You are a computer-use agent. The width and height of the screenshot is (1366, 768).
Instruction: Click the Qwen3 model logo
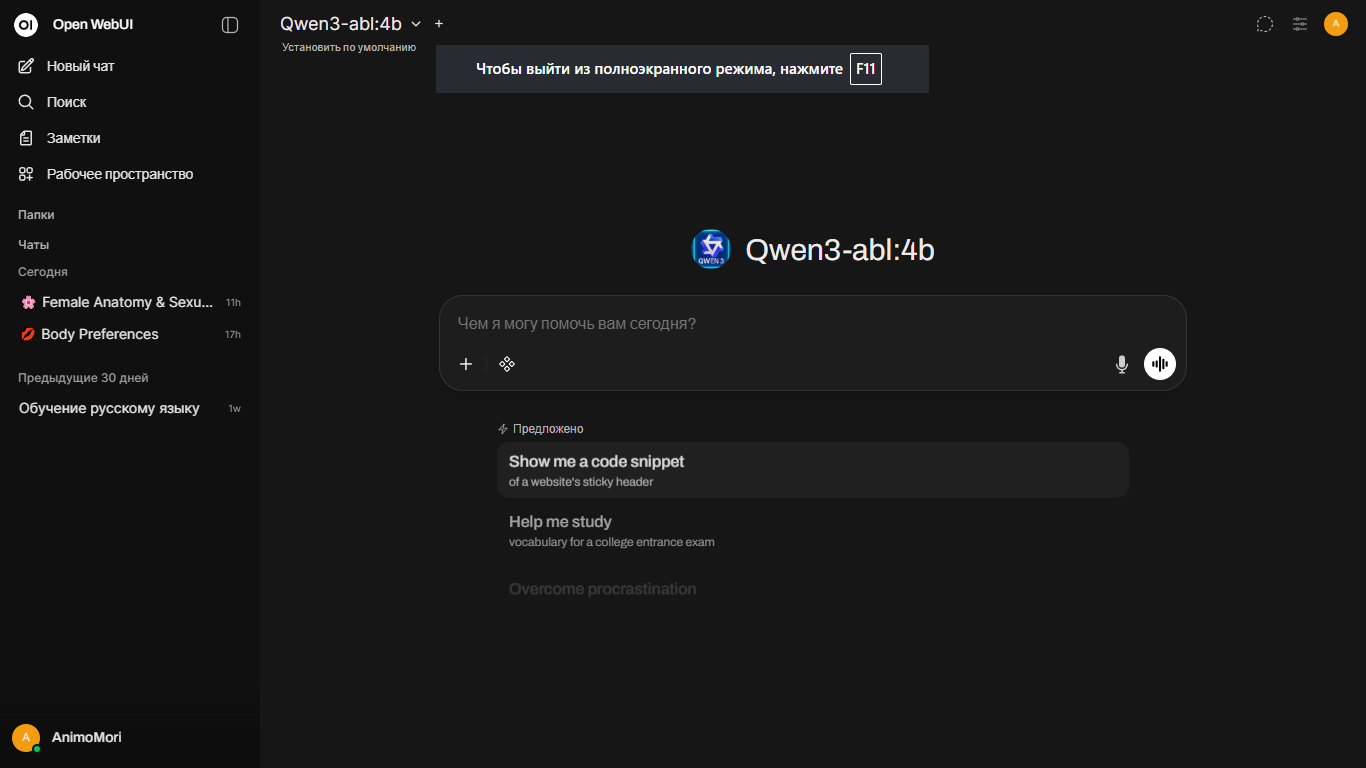click(x=711, y=249)
